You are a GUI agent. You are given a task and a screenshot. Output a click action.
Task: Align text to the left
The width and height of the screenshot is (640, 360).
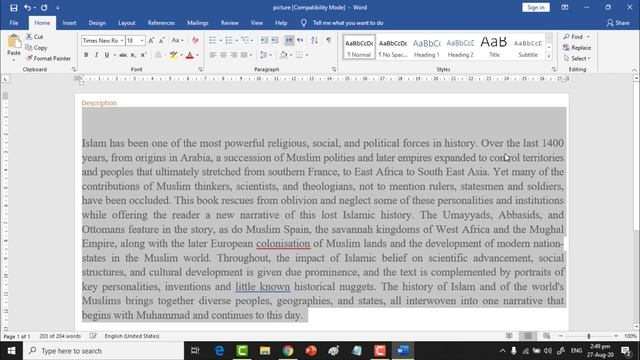click(x=213, y=55)
